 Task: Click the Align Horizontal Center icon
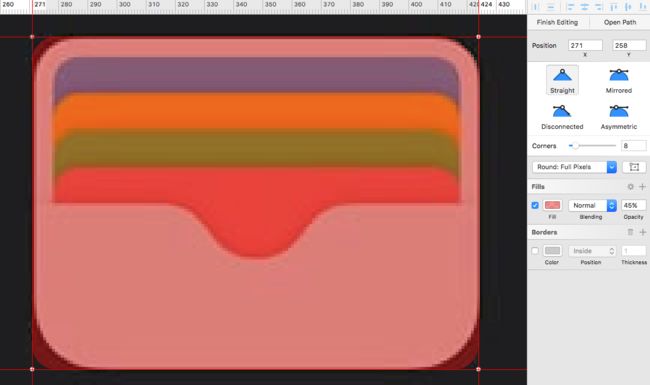(585, 7)
